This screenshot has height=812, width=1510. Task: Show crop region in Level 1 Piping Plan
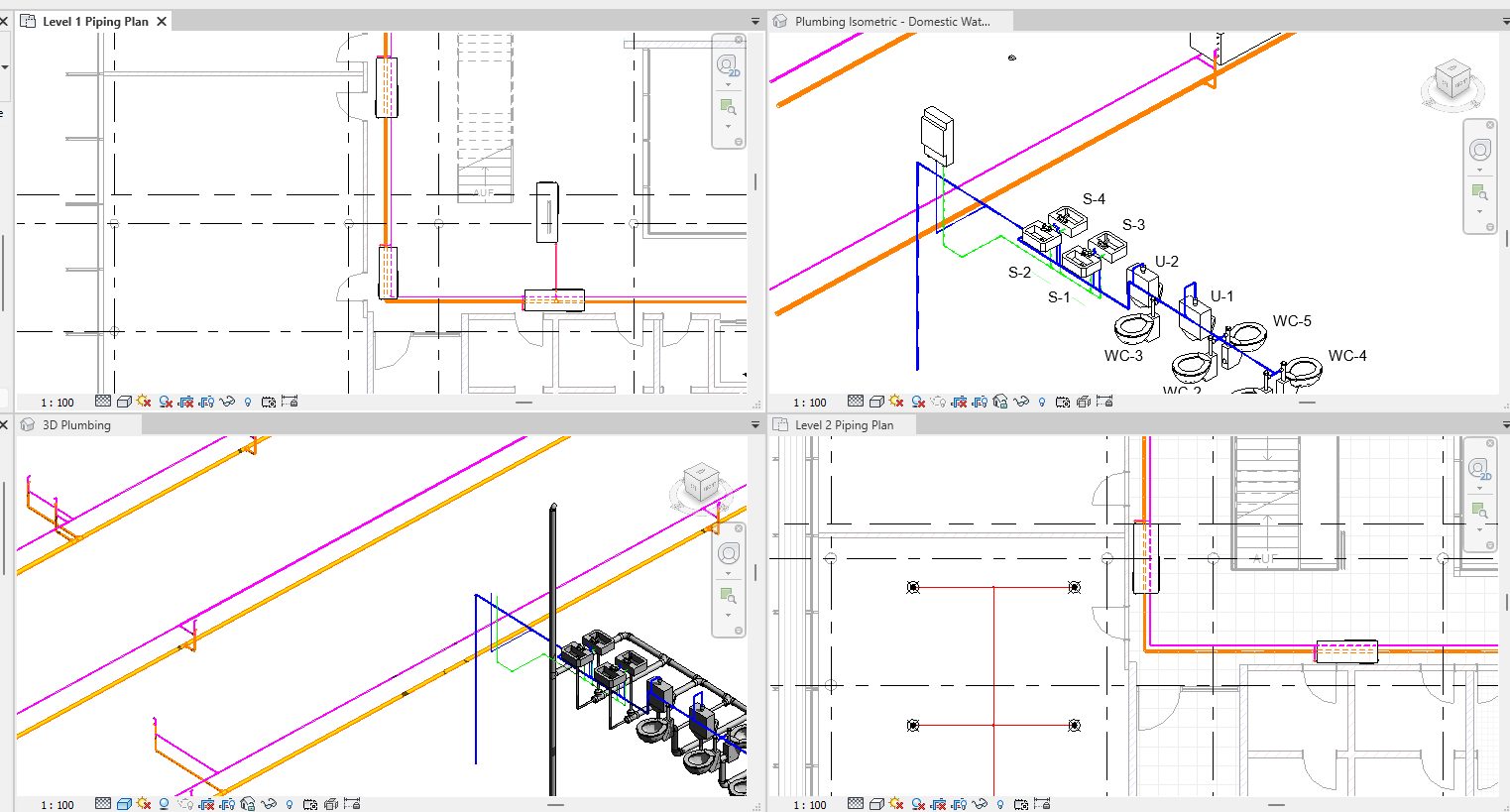(x=207, y=402)
